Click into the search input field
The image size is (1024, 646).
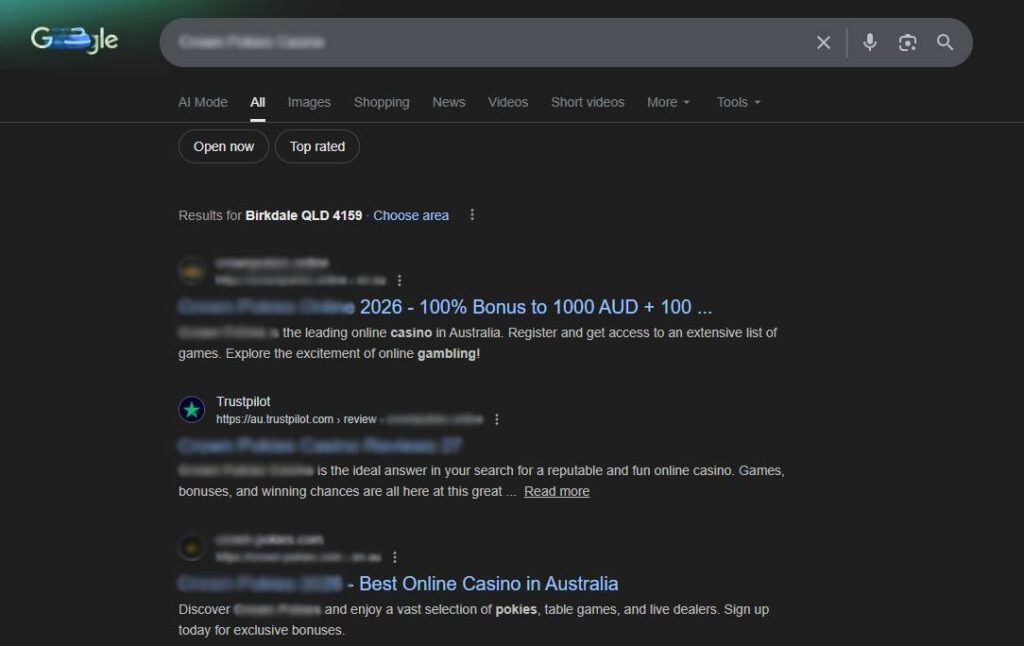tap(480, 42)
